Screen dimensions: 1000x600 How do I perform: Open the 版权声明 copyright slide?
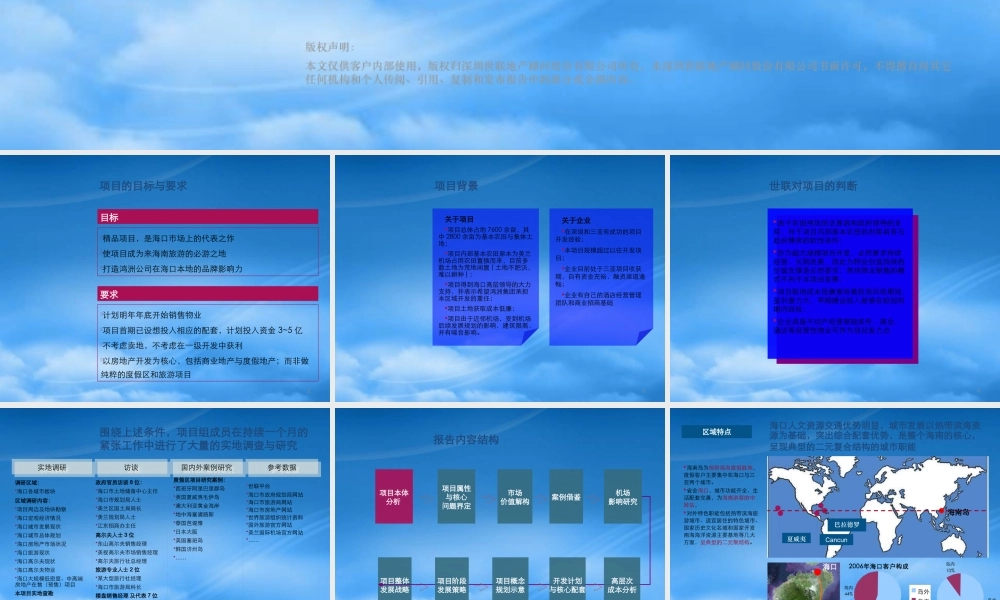tap(500, 74)
